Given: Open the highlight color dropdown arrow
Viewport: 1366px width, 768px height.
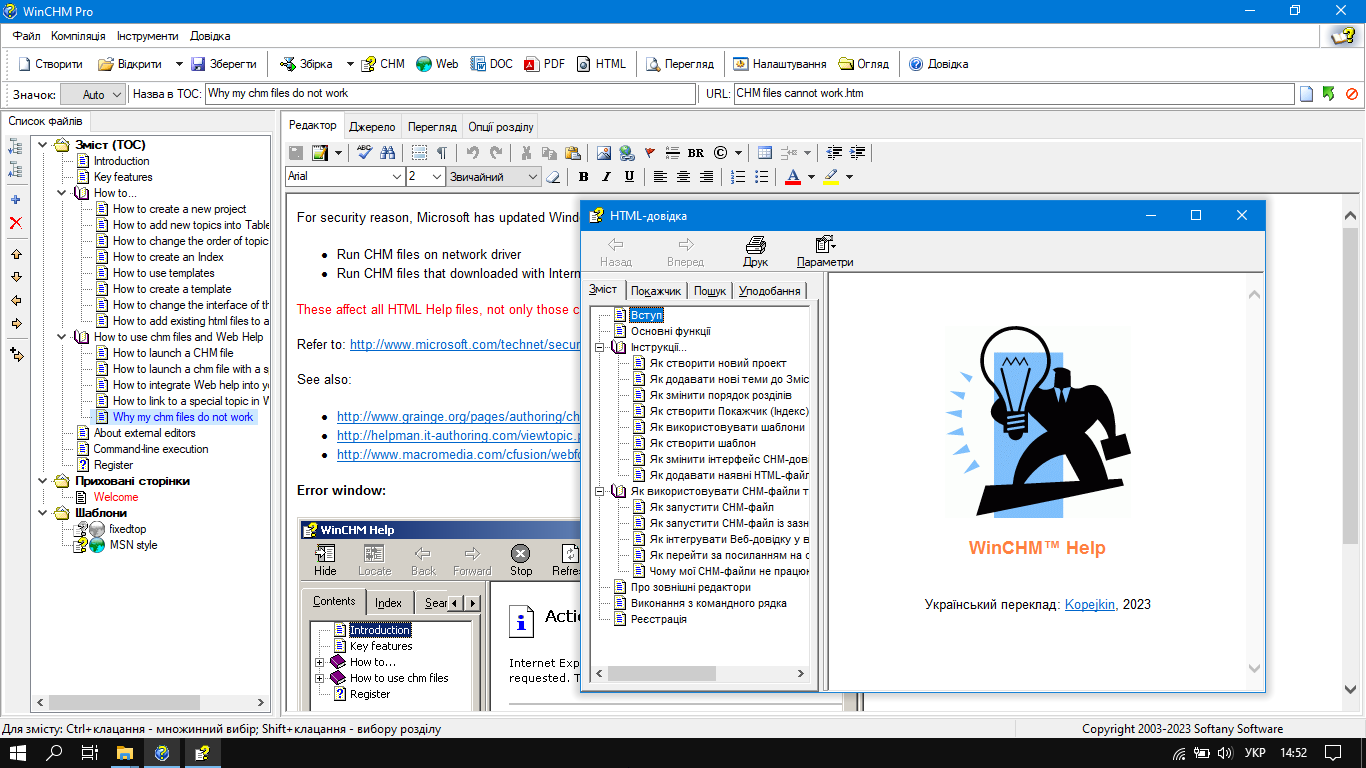Looking at the screenshot, I should 849,177.
